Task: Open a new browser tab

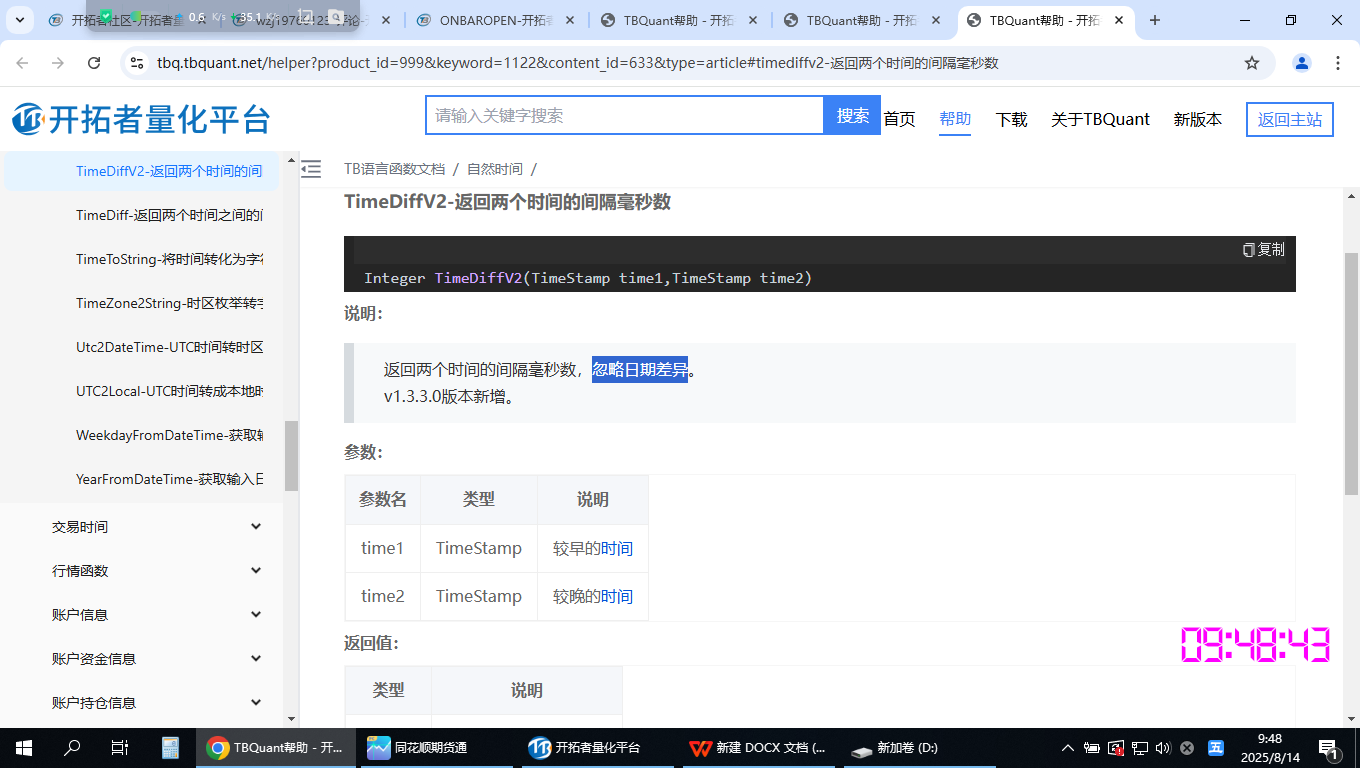Action: click(x=1155, y=20)
